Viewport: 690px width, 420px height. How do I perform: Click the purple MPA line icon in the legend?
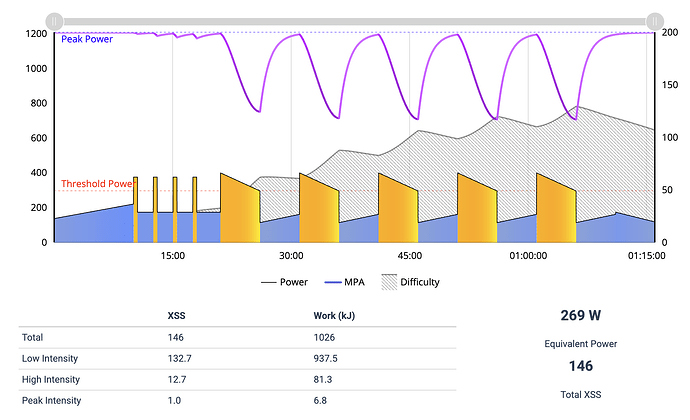pyautogui.click(x=329, y=282)
